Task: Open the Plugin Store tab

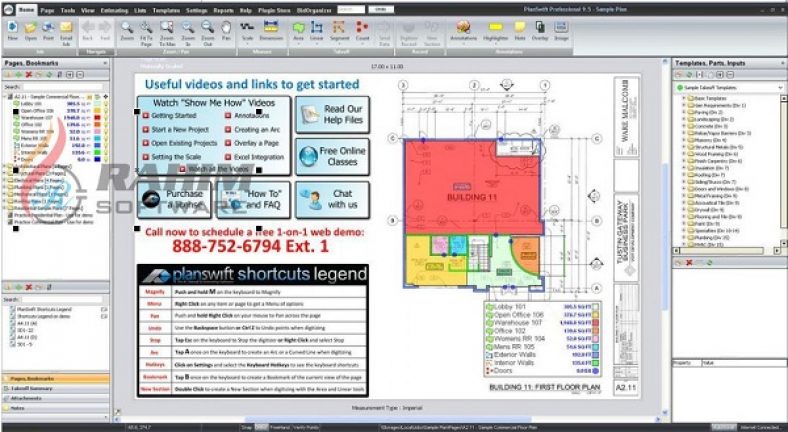Action: coord(274,10)
